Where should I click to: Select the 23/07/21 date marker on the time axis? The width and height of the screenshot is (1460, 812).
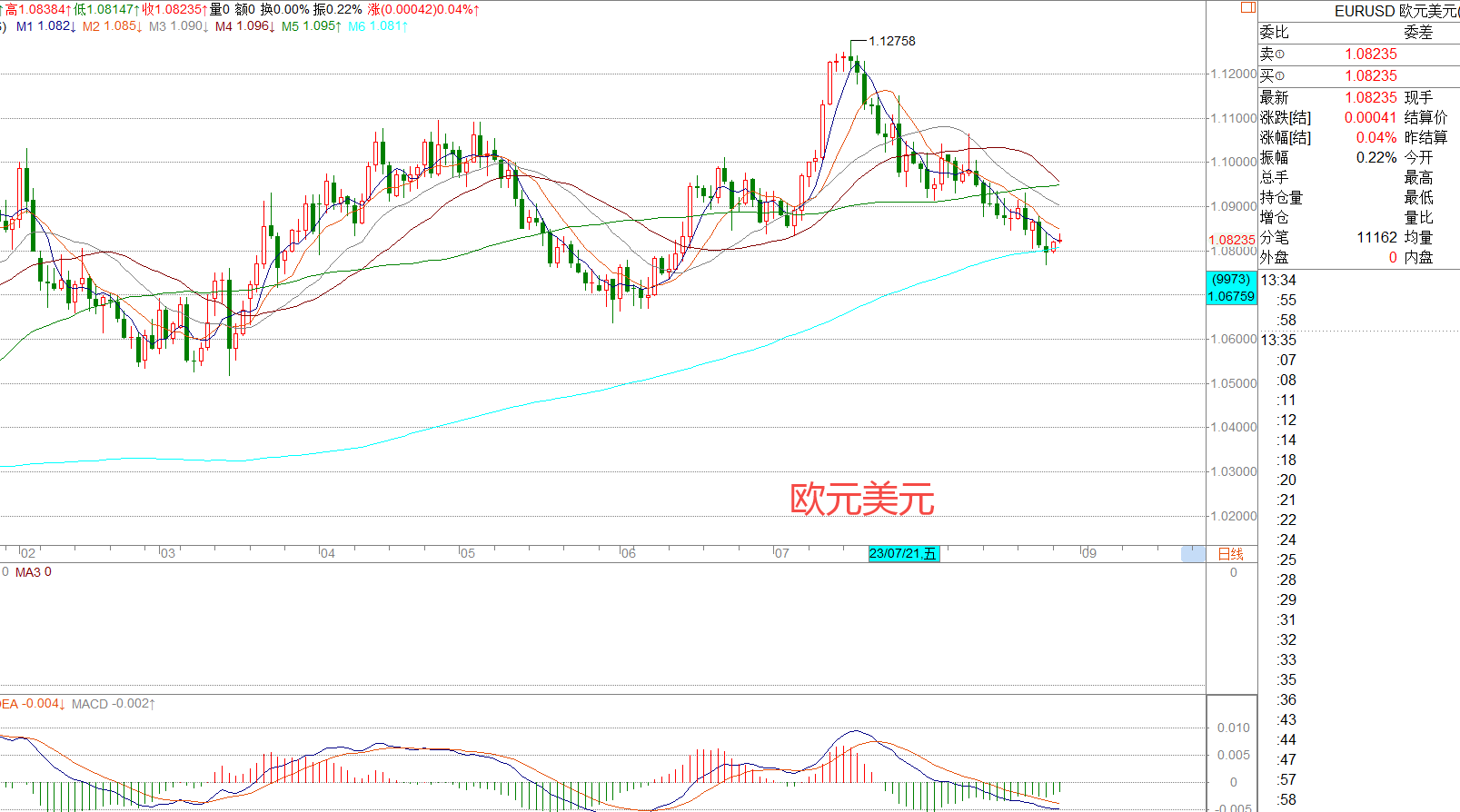click(x=904, y=553)
